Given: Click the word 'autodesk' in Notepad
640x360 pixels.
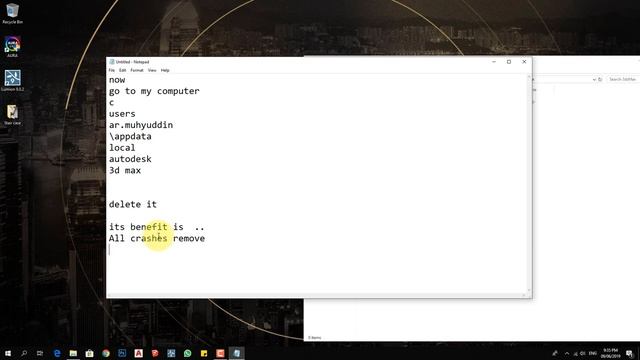Looking at the screenshot, I should click(130, 159).
